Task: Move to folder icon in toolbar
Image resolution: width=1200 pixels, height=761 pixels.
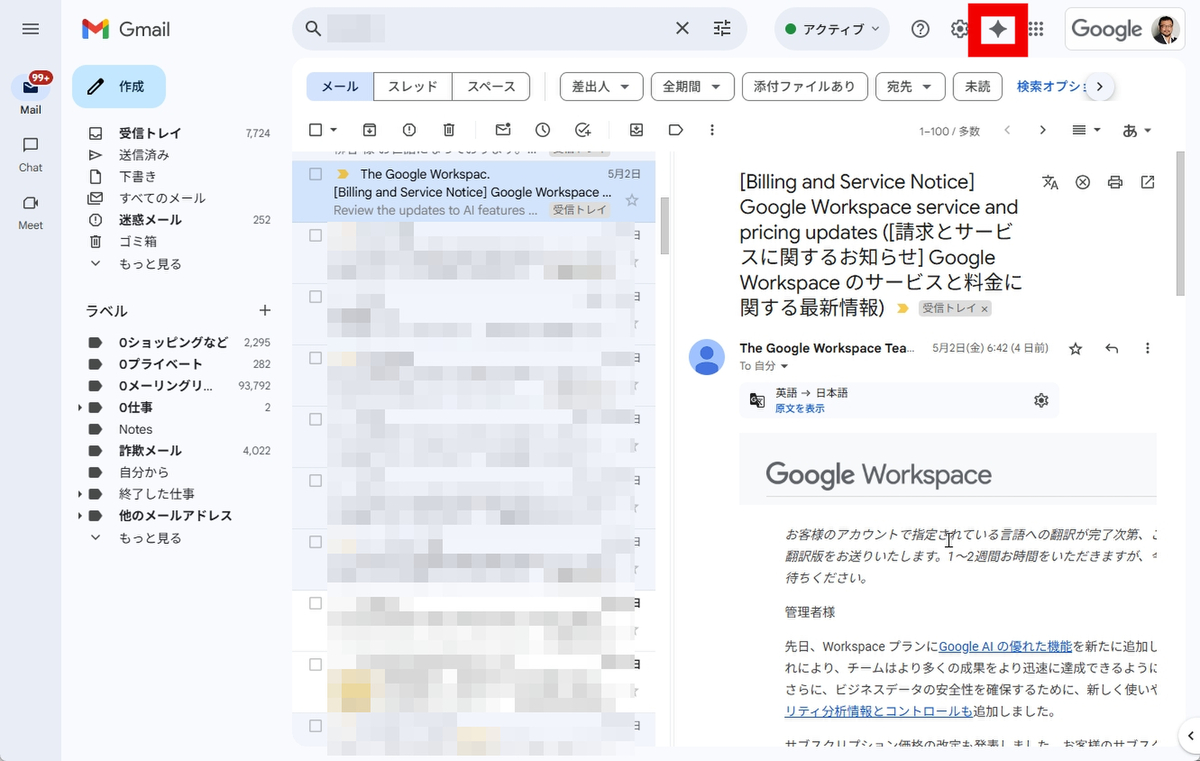Action: coord(636,130)
